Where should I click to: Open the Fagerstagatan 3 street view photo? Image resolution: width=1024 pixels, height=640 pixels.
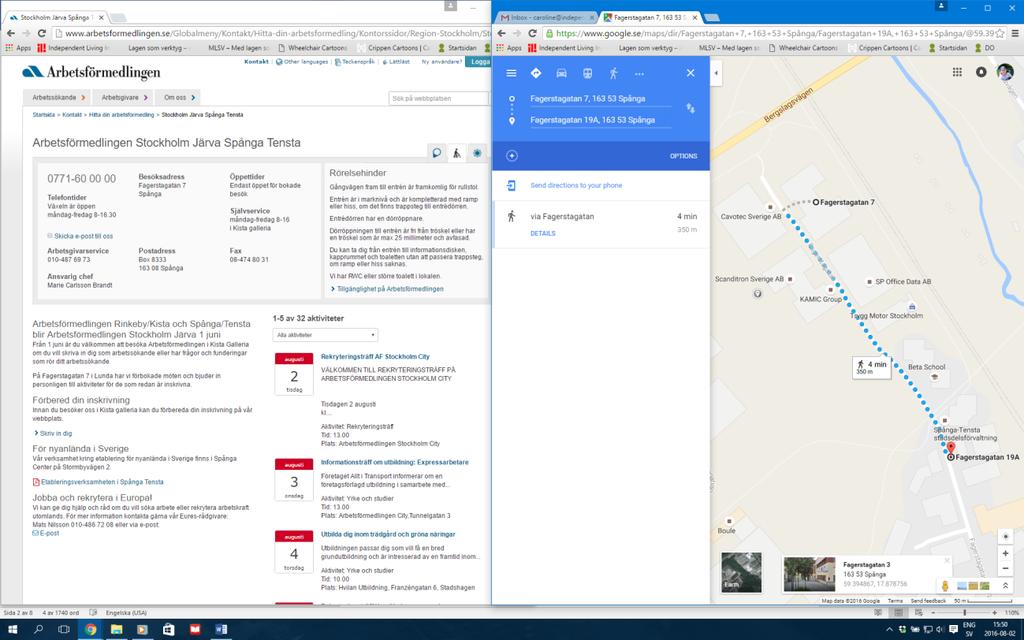[x=809, y=575]
